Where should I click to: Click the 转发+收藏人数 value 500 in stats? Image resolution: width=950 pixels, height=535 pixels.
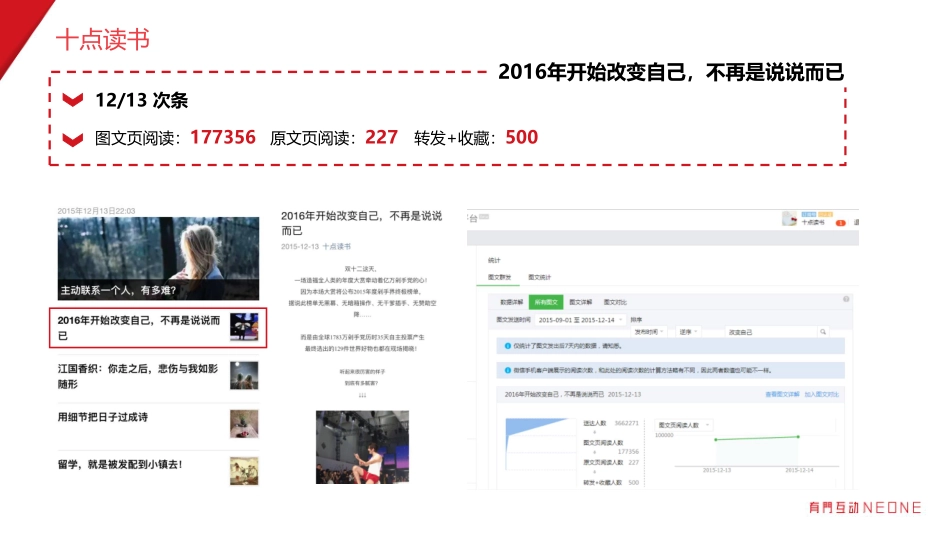tap(634, 483)
